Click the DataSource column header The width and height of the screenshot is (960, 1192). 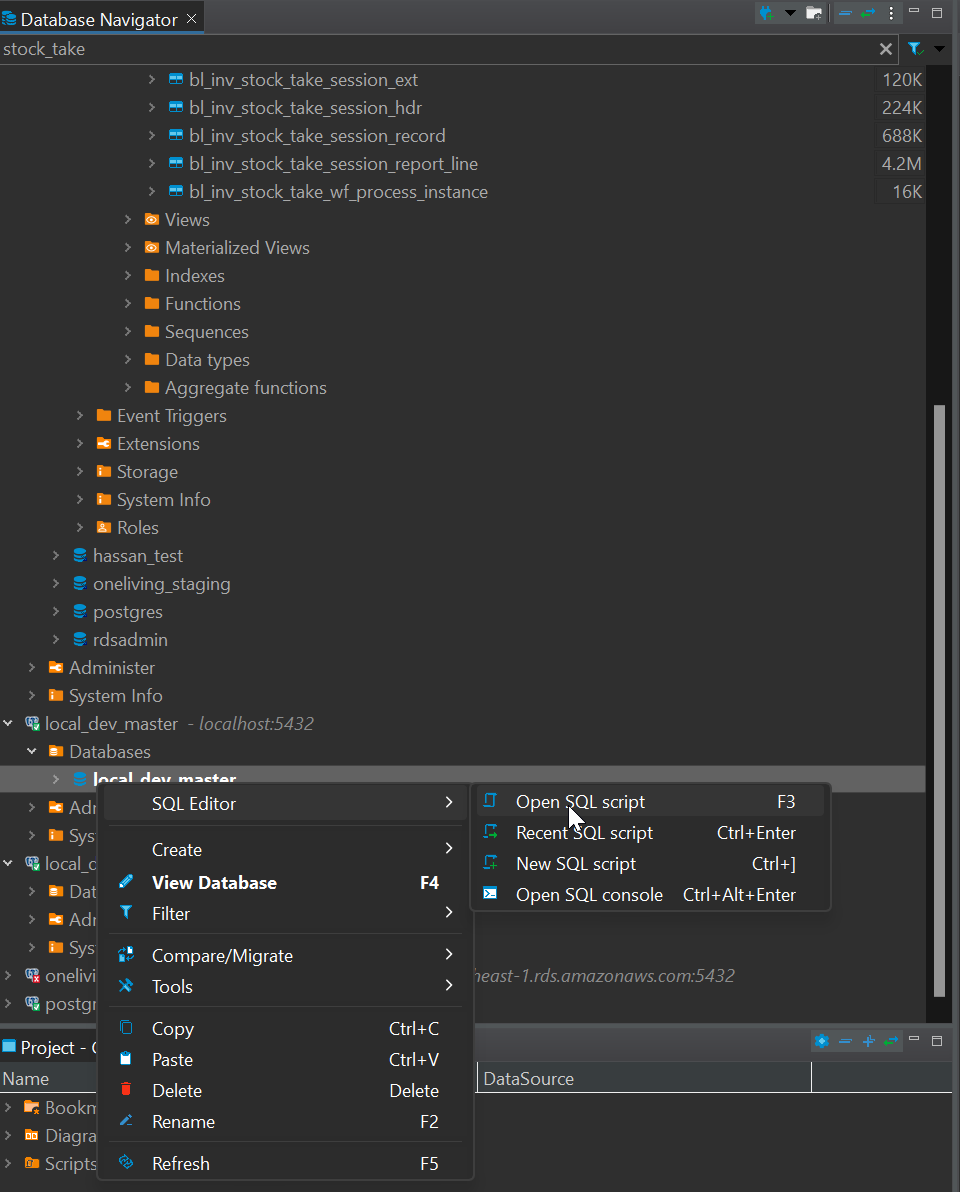(644, 1078)
